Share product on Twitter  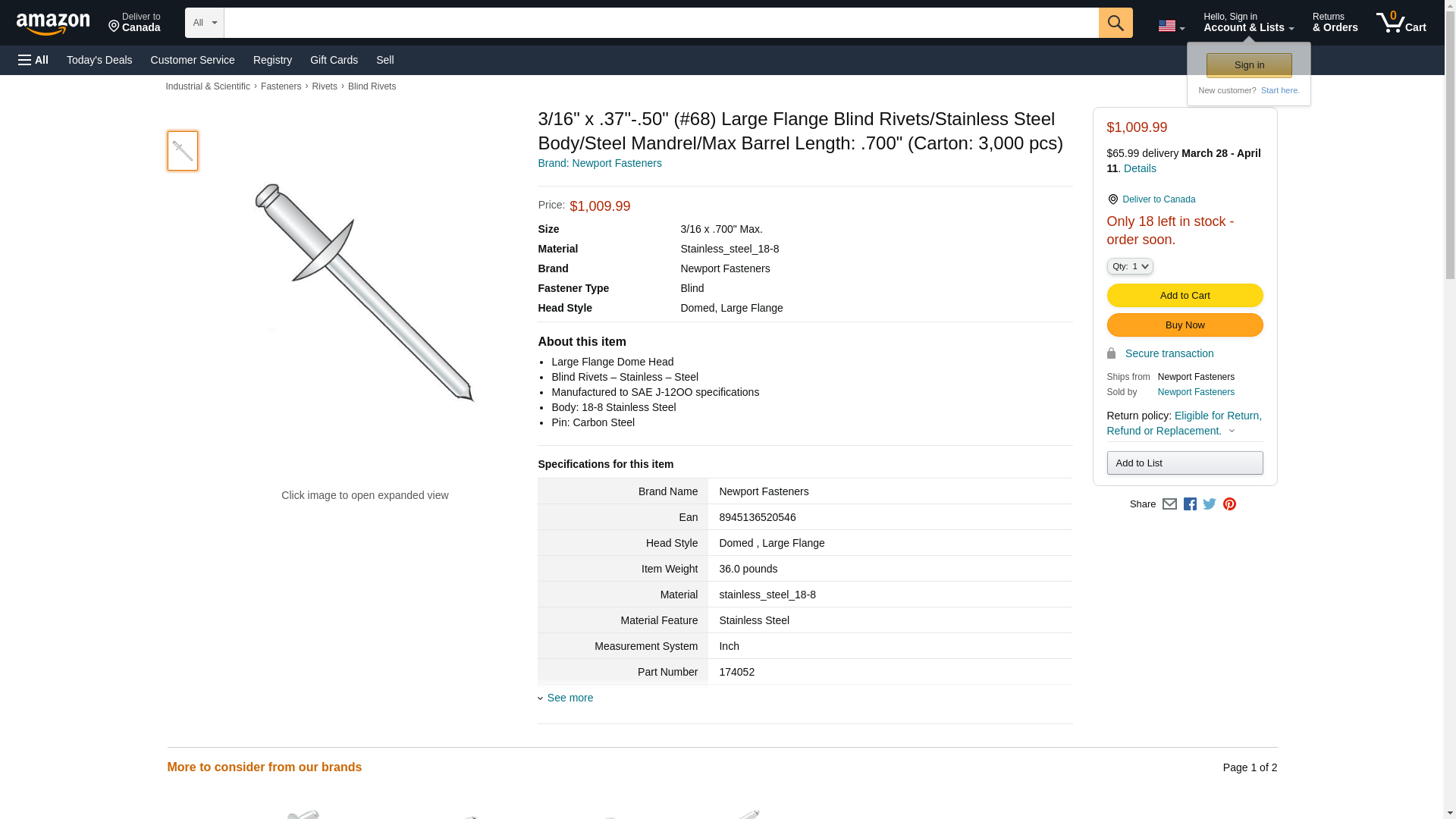(x=1210, y=504)
